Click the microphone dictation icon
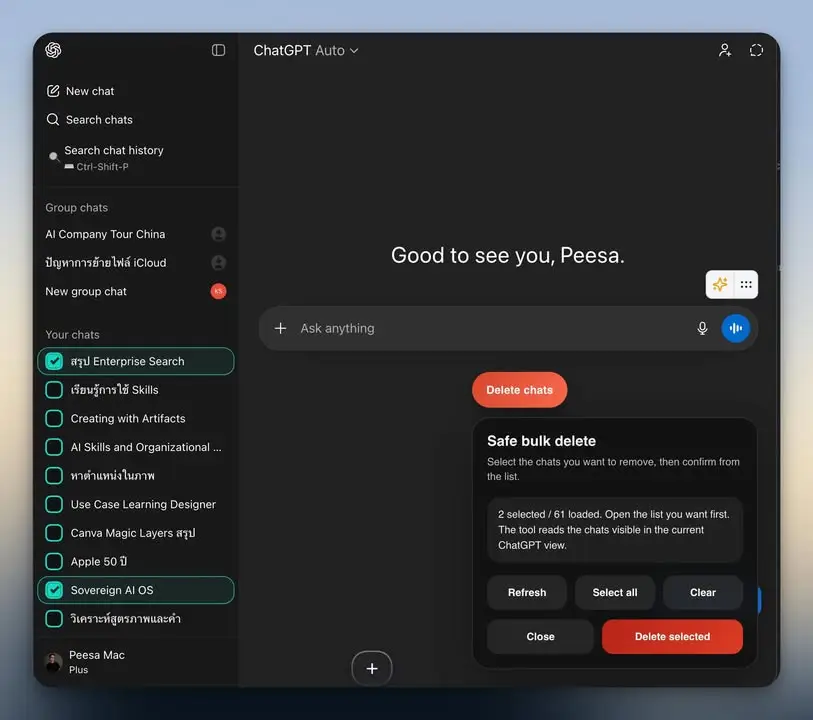Viewport: 813px width, 720px height. pos(702,328)
